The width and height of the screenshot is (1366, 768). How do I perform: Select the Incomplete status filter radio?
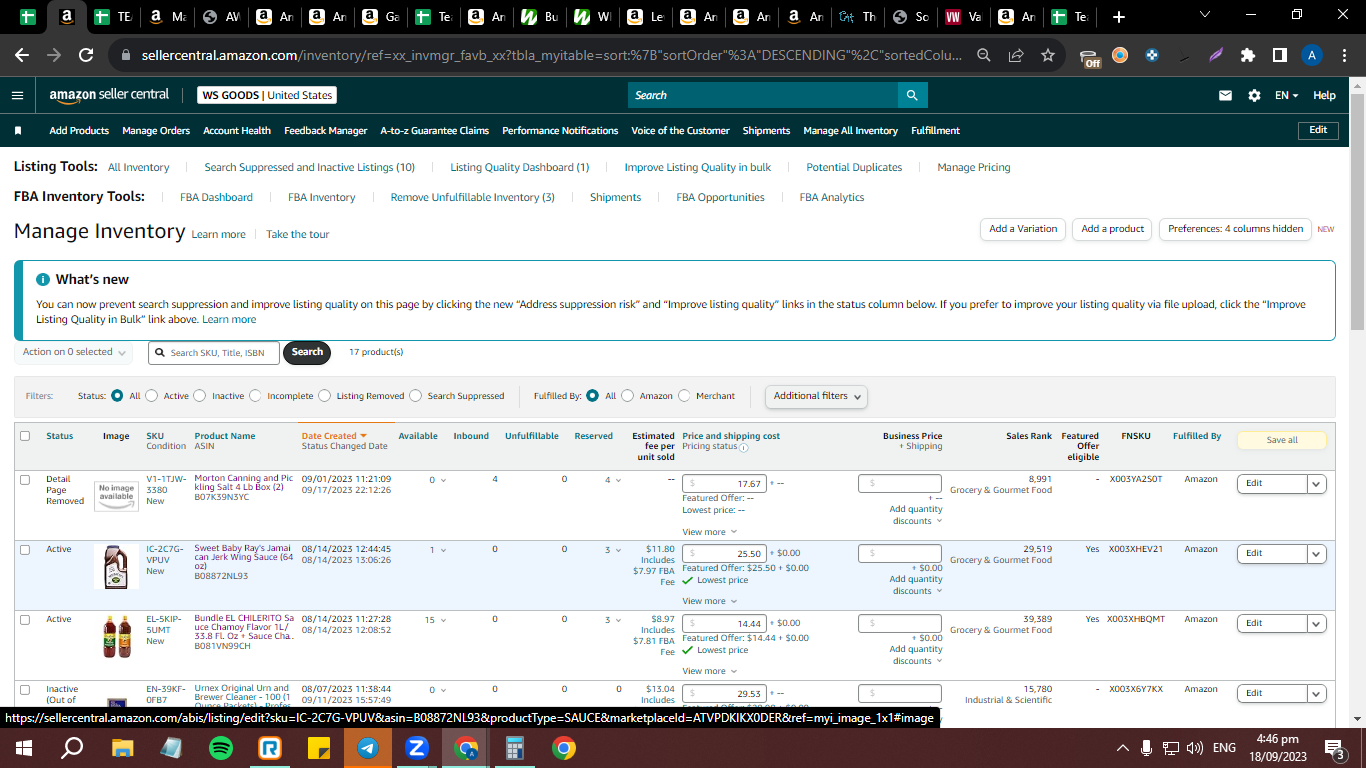point(255,396)
